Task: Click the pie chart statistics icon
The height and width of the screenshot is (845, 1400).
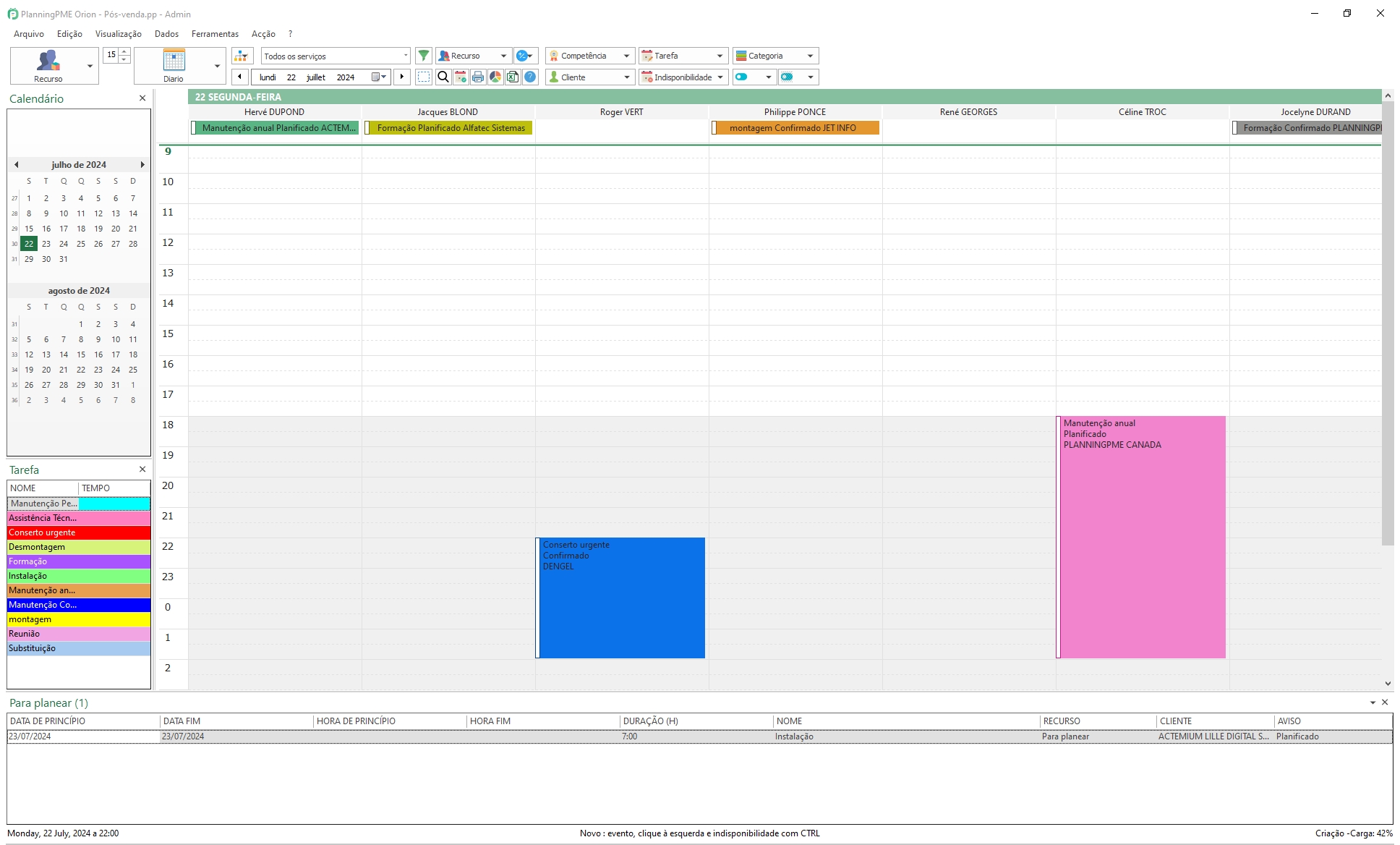Action: tap(495, 77)
